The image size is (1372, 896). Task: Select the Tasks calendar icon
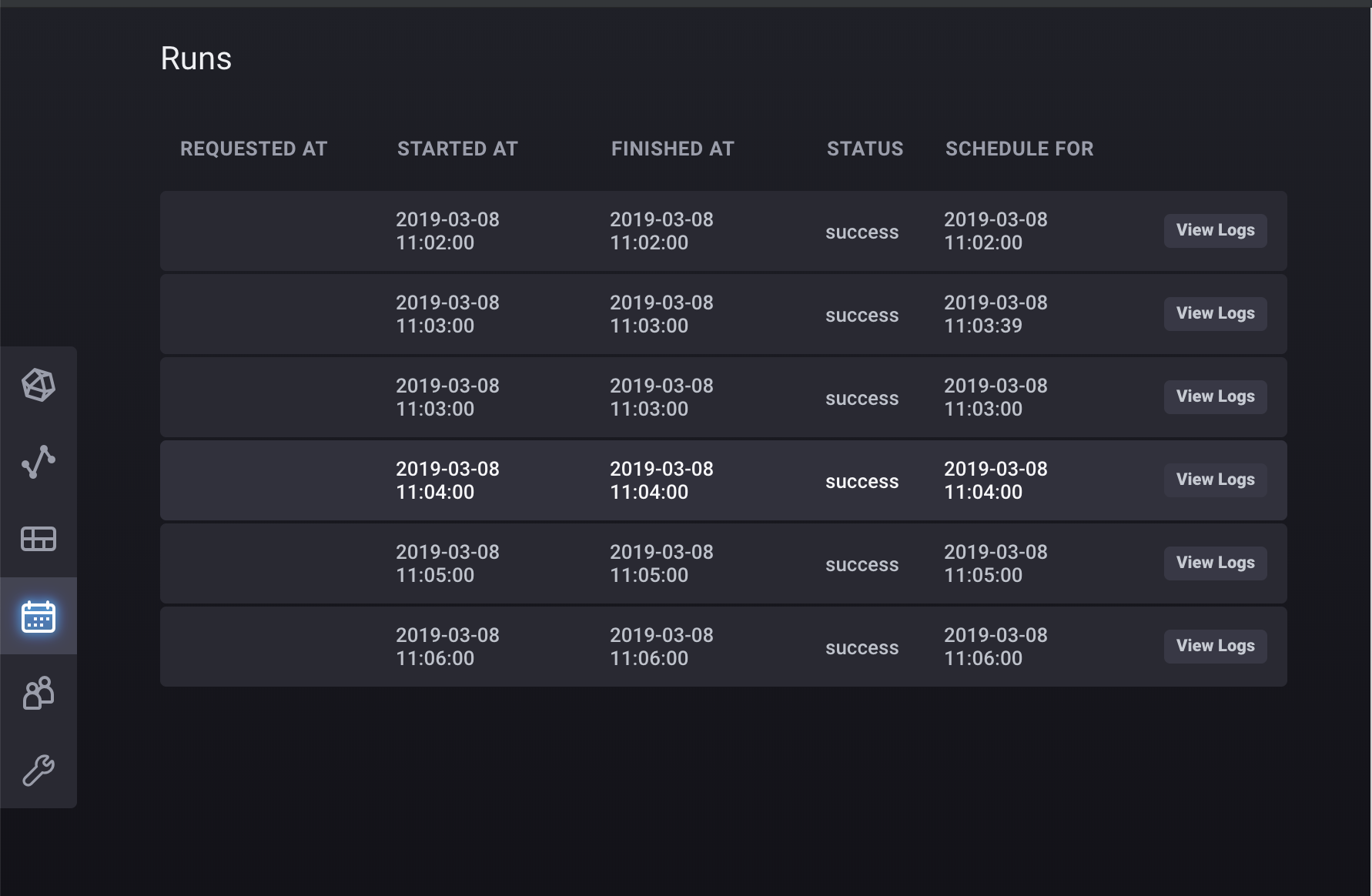click(38, 617)
